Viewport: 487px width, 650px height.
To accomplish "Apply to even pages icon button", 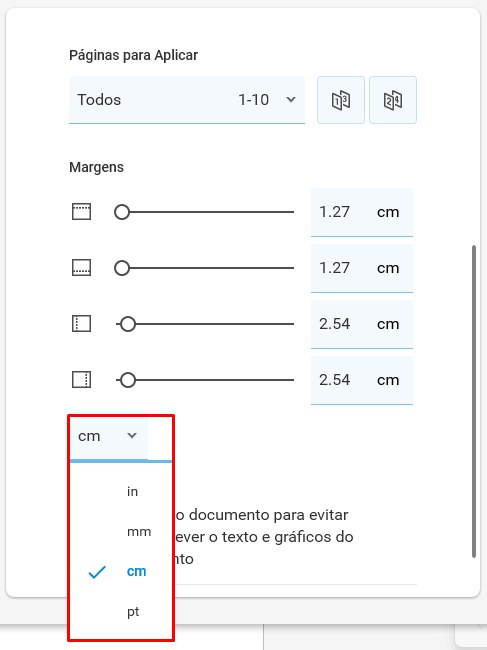I will coord(393,100).
